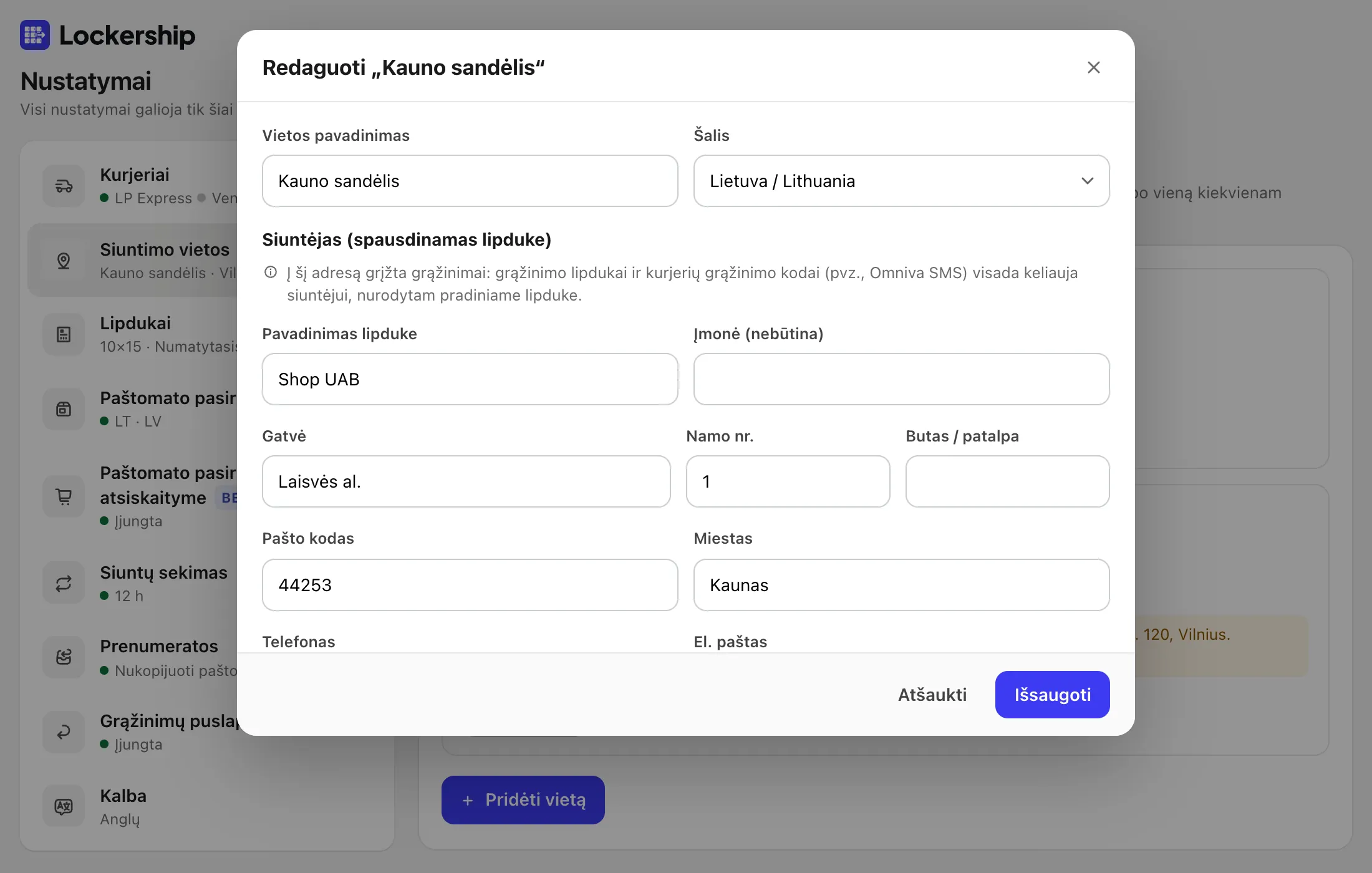Edit the Pavadinimas lipduke field

(470, 379)
